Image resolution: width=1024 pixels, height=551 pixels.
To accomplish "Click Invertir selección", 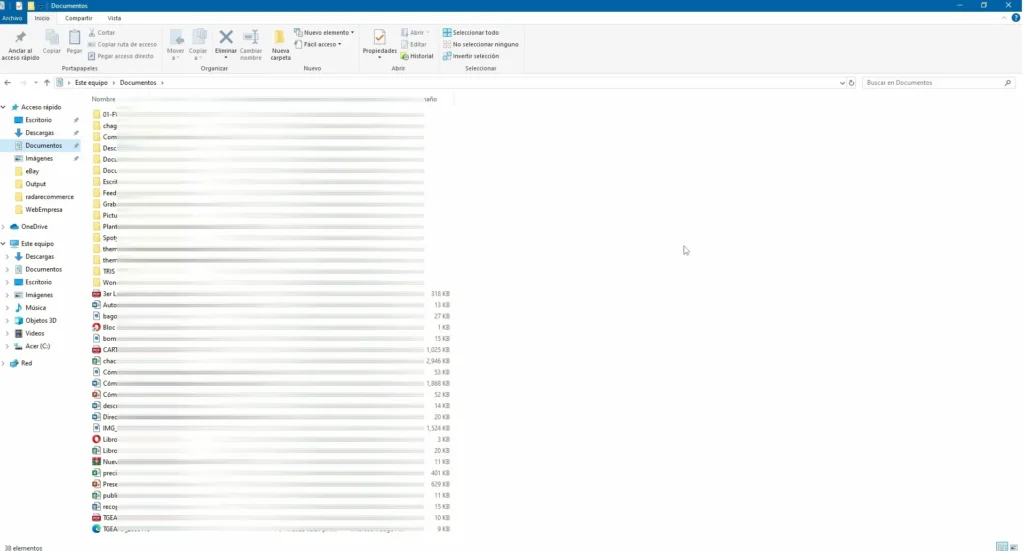I will point(471,56).
